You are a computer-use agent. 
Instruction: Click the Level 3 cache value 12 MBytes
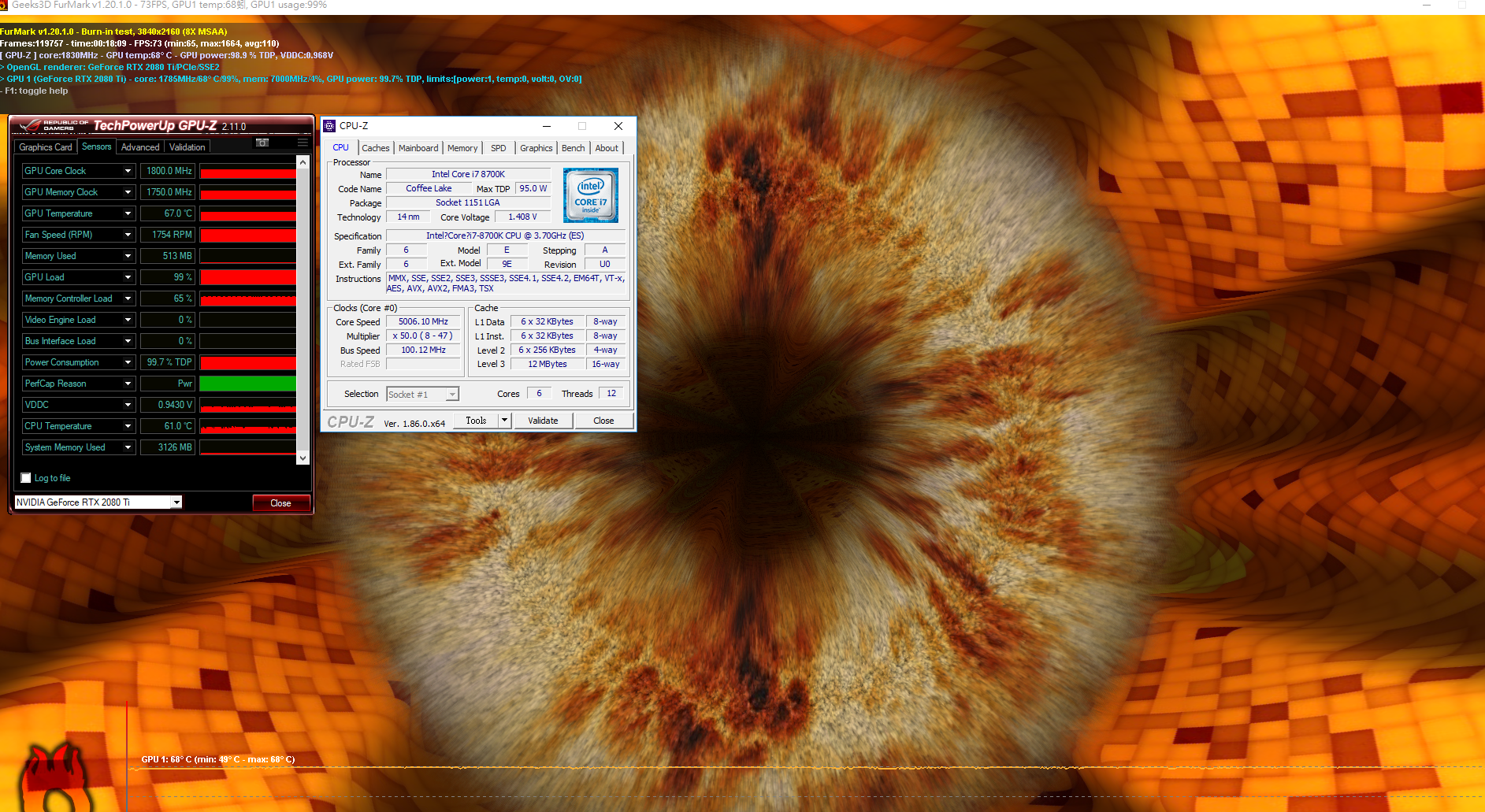pyautogui.click(x=548, y=365)
